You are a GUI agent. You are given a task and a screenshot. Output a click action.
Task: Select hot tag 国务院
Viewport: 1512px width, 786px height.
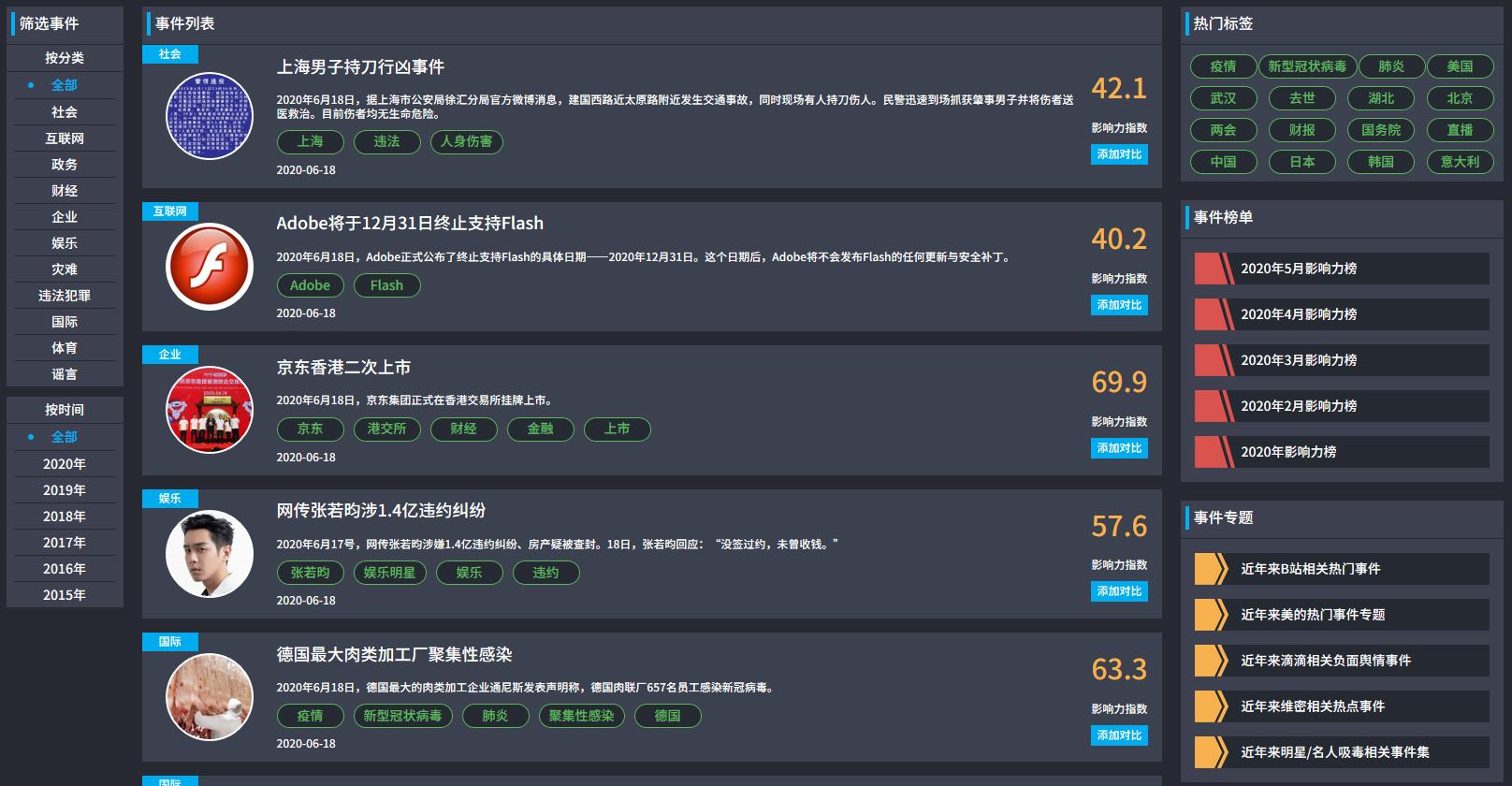pos(1381,130)
